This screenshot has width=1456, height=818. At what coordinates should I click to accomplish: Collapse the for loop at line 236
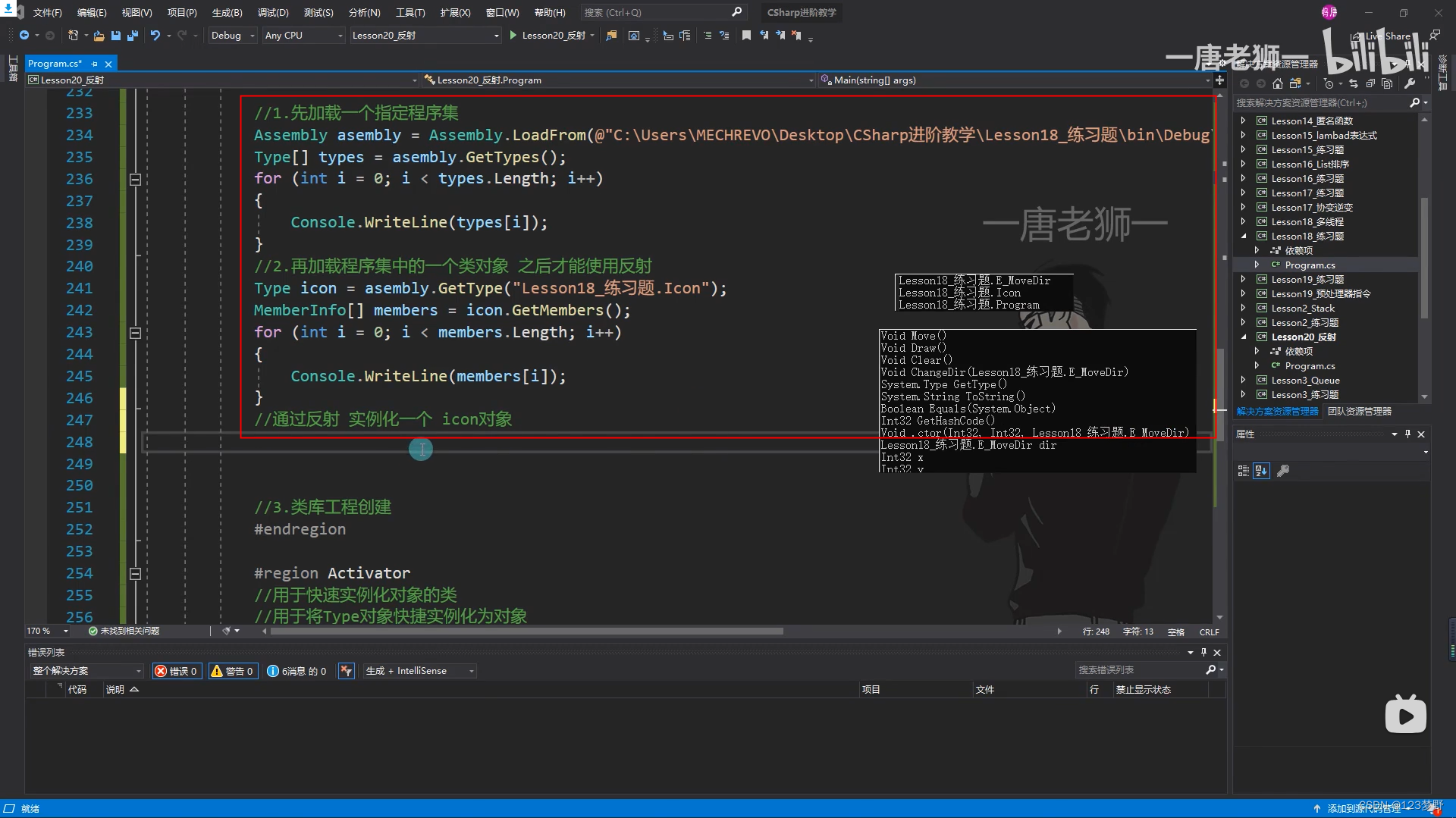tap(135, 180)
